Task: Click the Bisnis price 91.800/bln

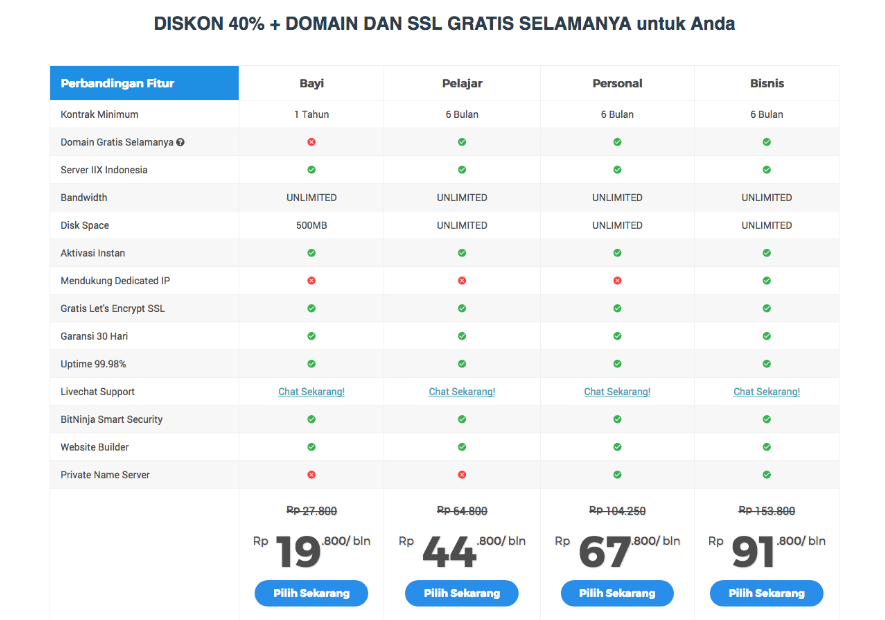Action: [x=766, y=551]
